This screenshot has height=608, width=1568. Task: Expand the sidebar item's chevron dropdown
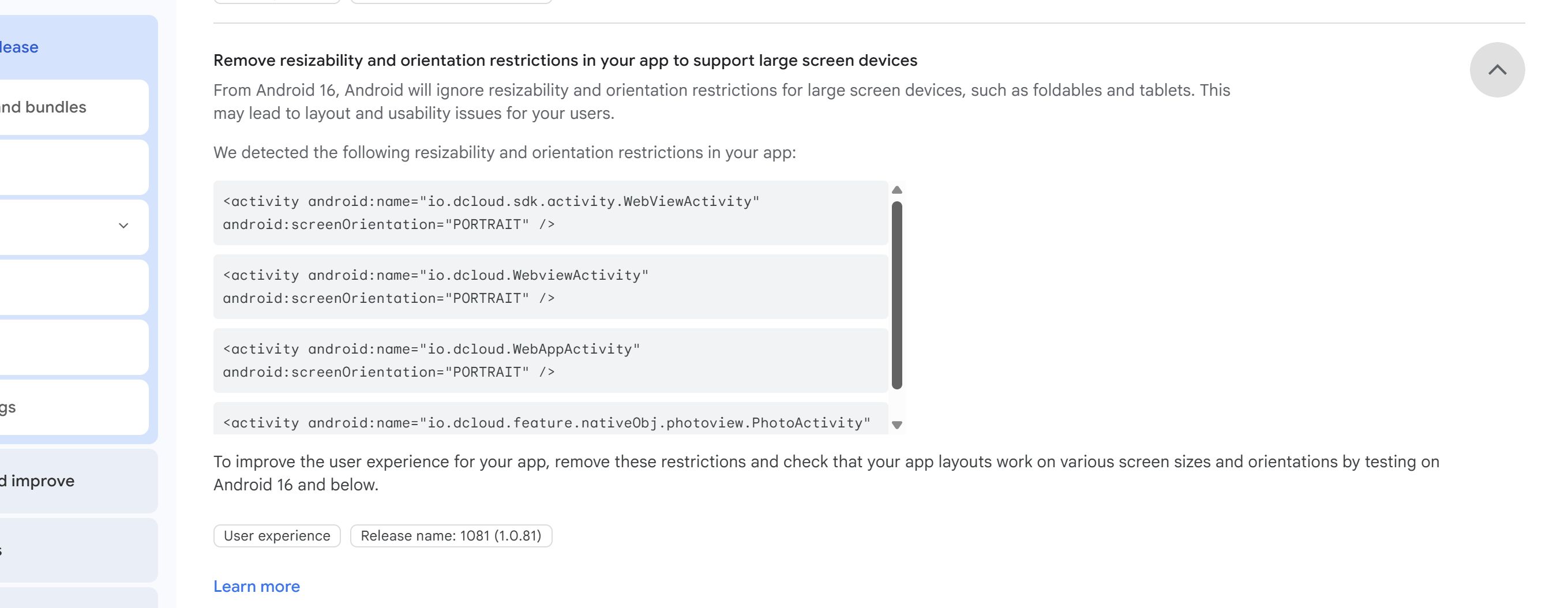tap(123, 226)
